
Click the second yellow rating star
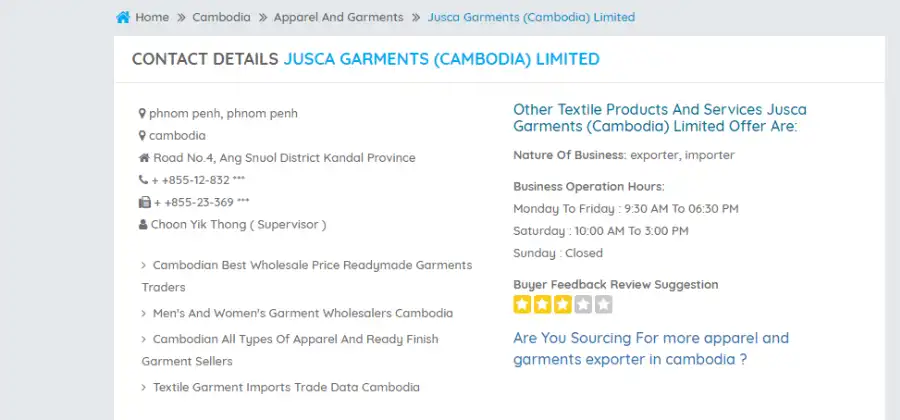pyautogui.click(x=542, y=304)
